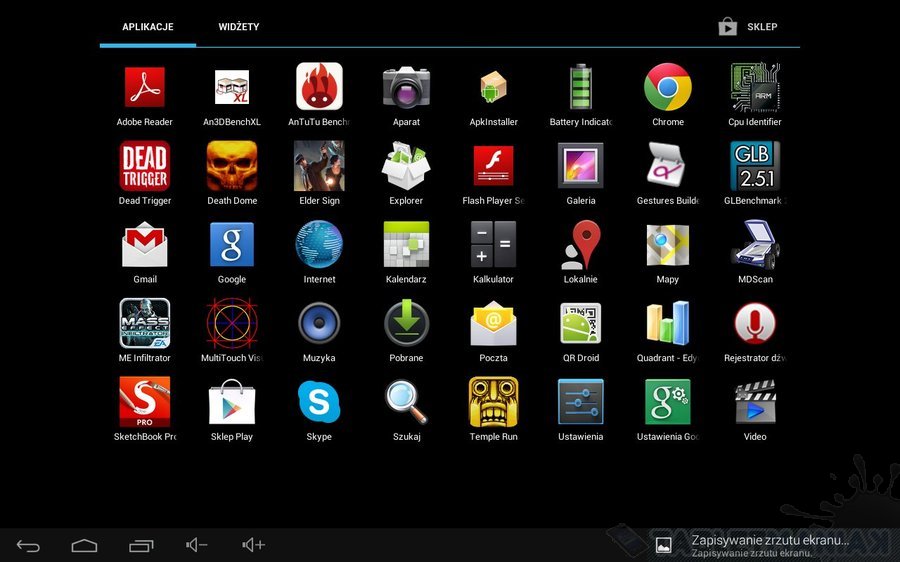Viewport: 900px width, 562px height.
Task: Open Pobrane downloads
Action: click(x=406, y=323)
